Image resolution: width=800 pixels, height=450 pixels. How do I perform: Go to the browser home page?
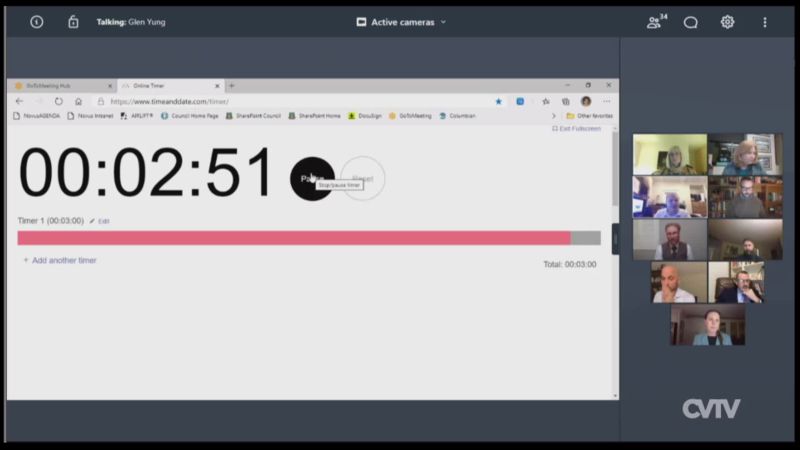point(78,101)
